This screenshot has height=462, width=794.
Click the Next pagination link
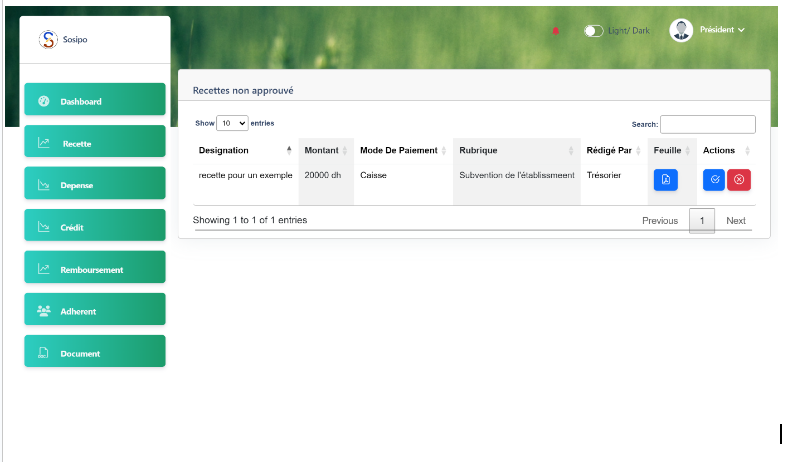coord(736,221)
